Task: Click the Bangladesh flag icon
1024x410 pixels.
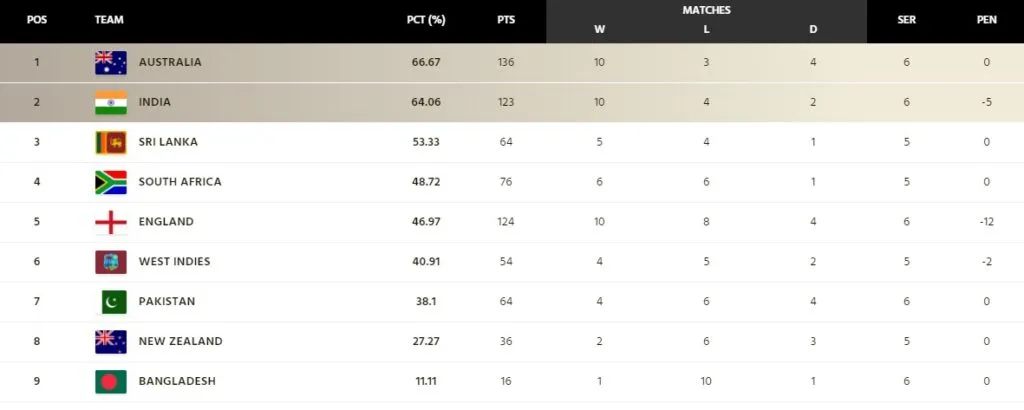Action: [111, 381]
